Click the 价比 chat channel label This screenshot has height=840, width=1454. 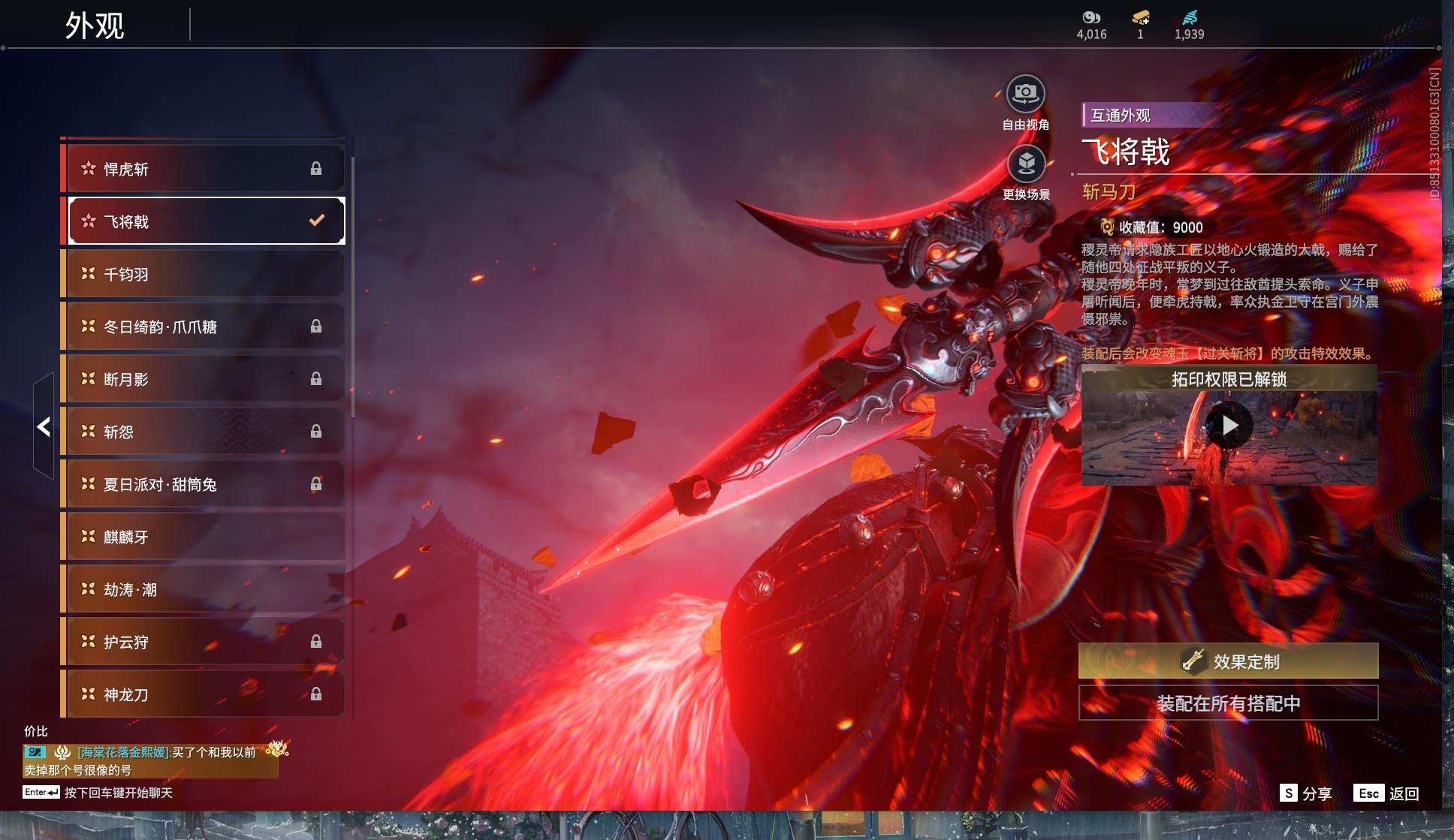36,731
